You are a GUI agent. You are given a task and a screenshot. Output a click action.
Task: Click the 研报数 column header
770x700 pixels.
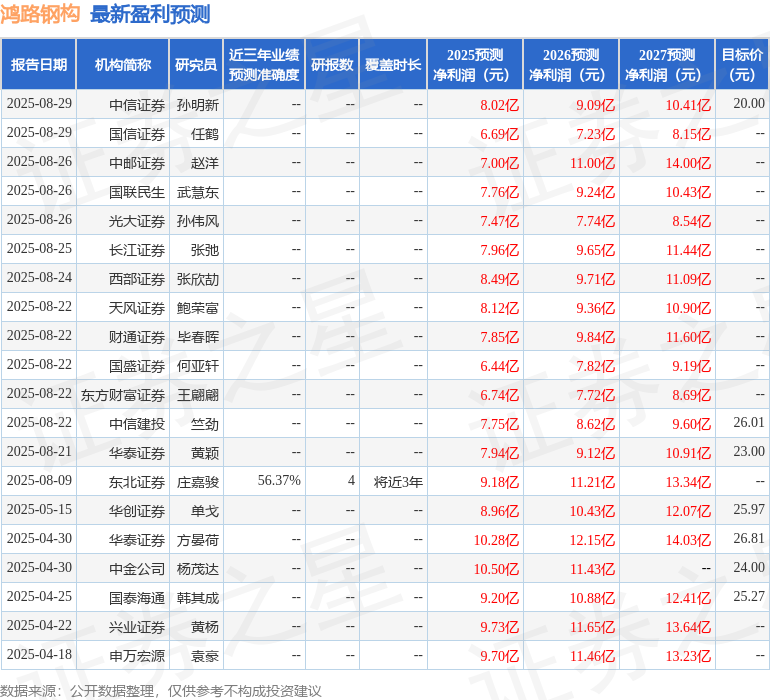[332, 65]
